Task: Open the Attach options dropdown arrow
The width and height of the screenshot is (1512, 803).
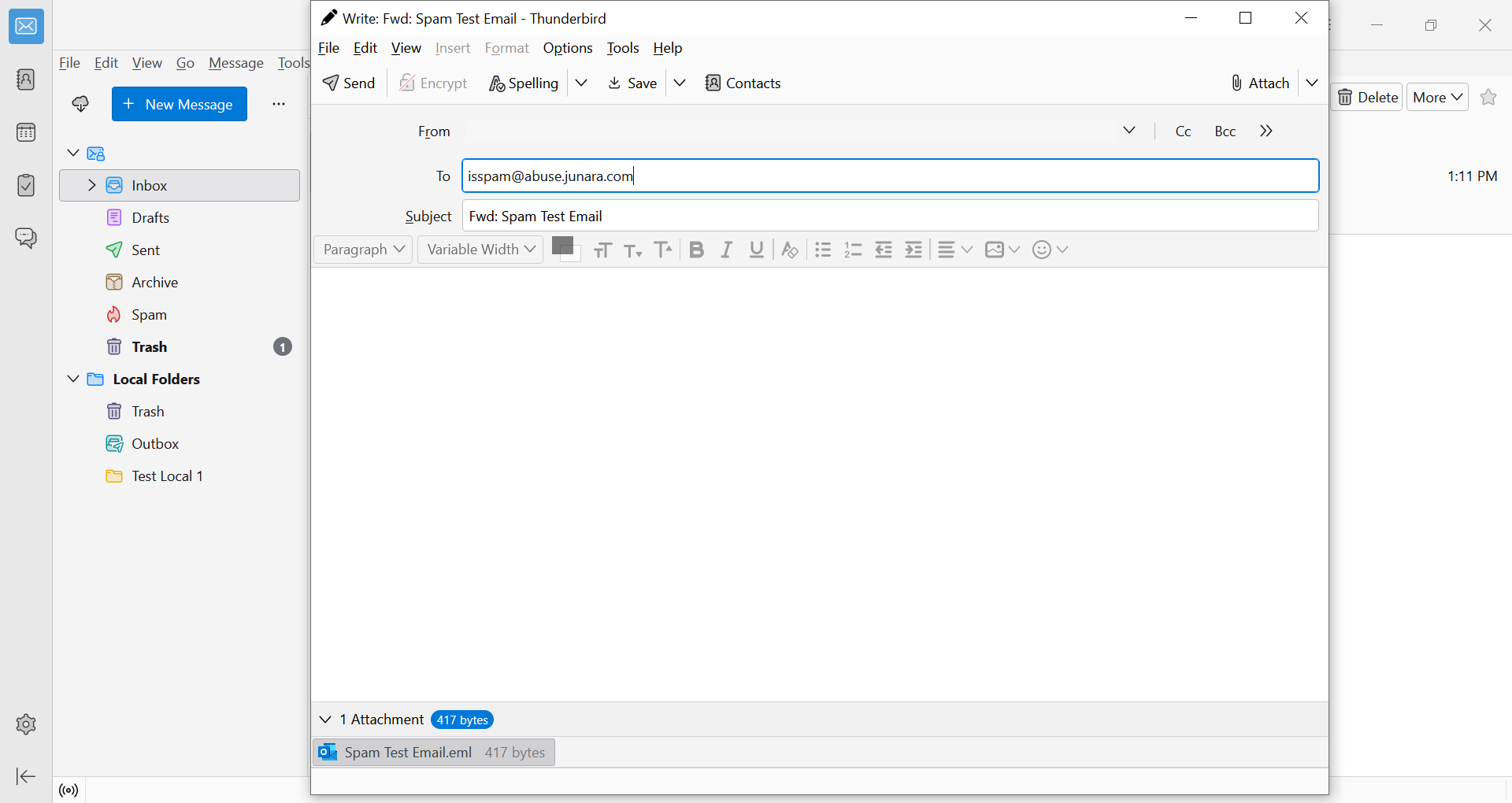Action: (1312, 83)
